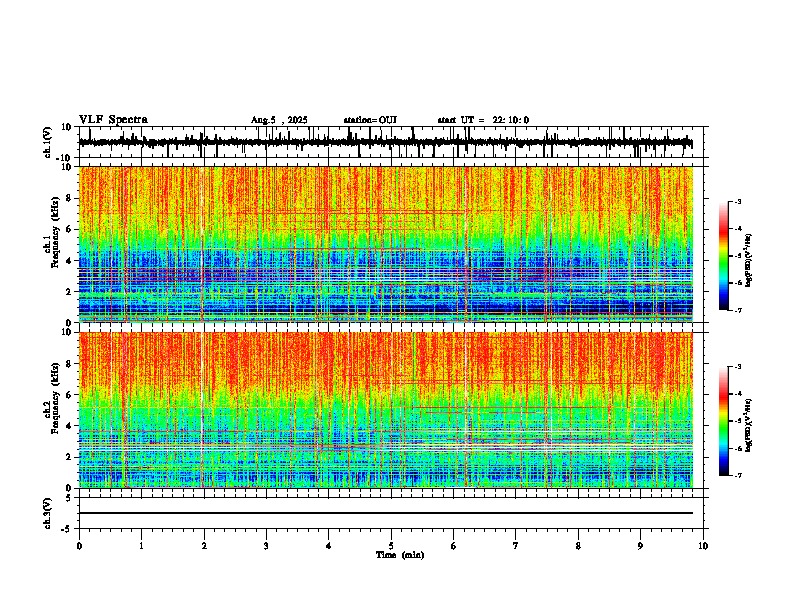Click the ch.1 spectrogram color bar

click(724, 256)
